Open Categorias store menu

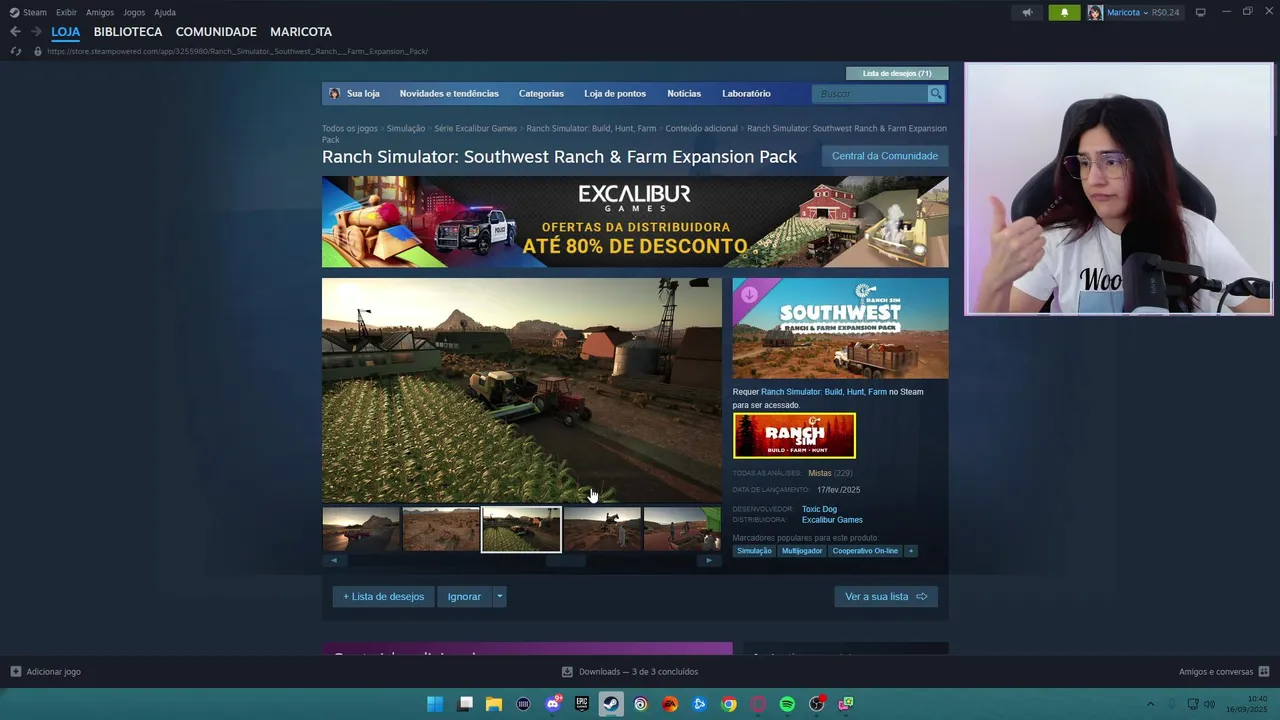pos(541,93)
